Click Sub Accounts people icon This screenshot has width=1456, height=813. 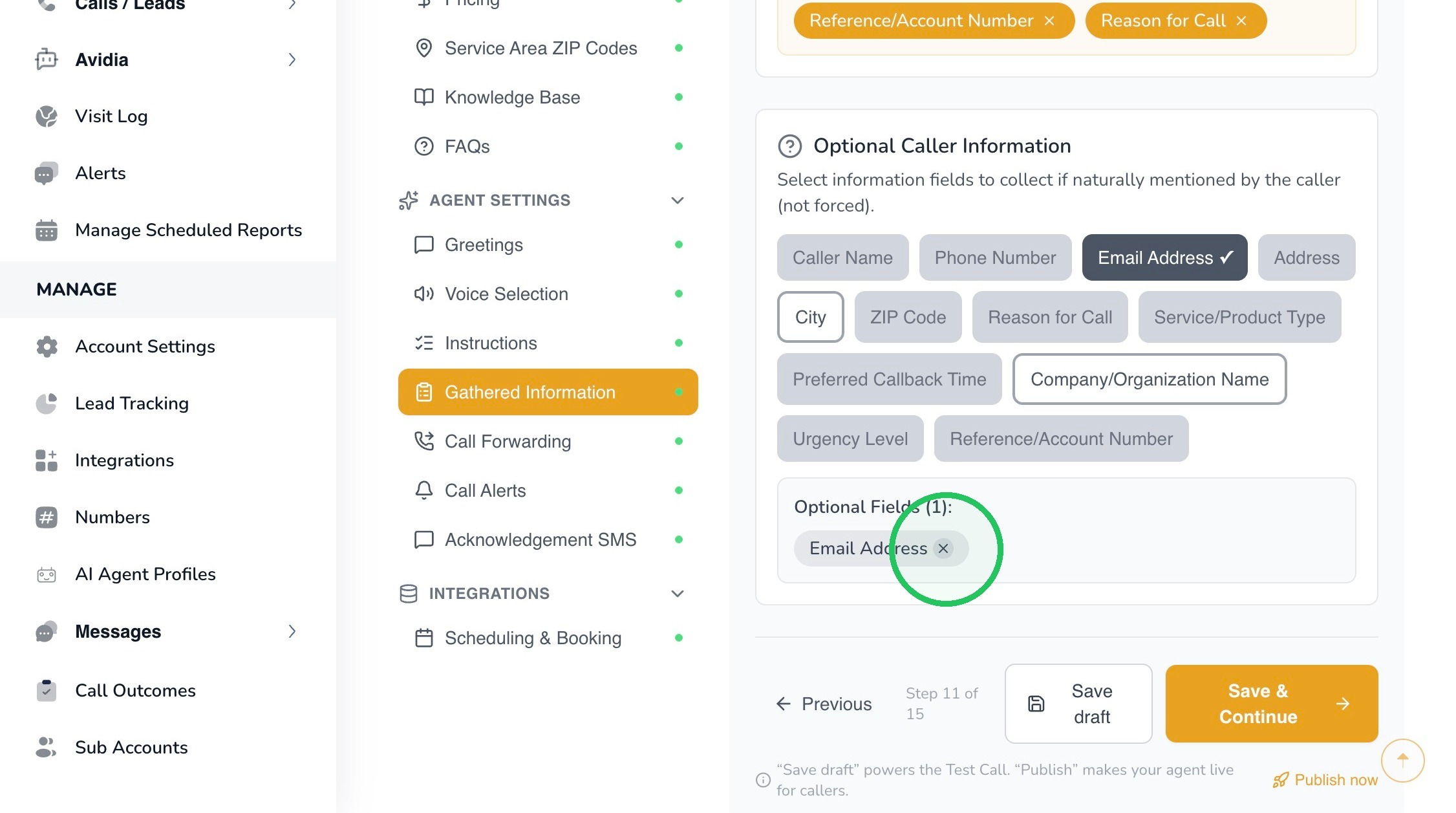point(47,748)
